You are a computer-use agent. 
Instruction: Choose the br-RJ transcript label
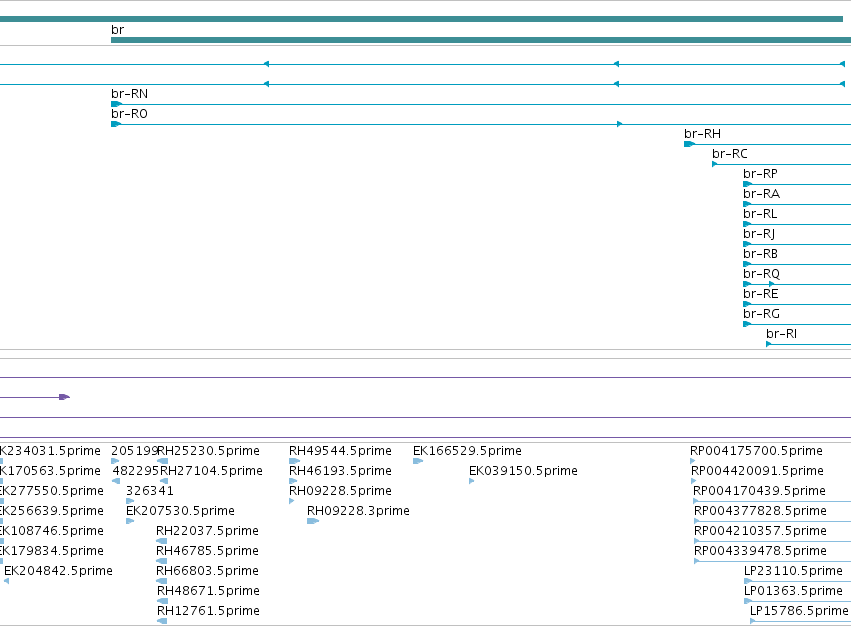759,234
